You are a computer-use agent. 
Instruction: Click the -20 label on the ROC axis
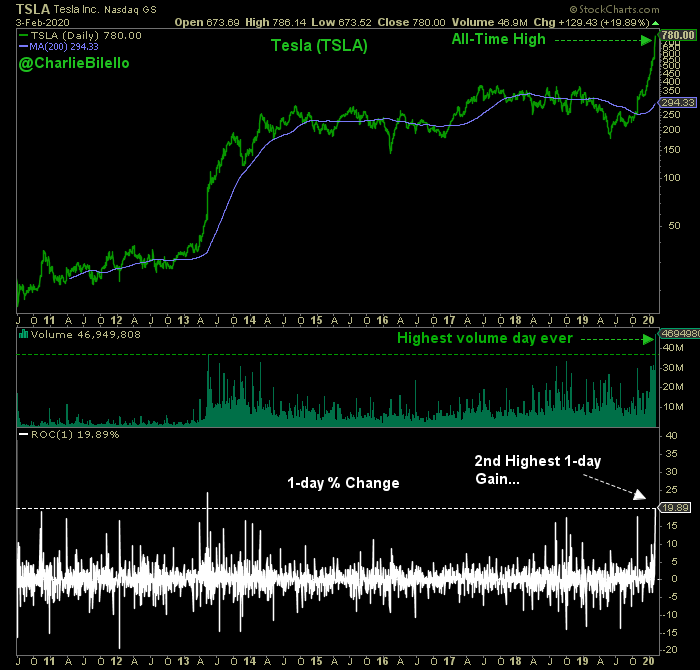tap(670, 650)
